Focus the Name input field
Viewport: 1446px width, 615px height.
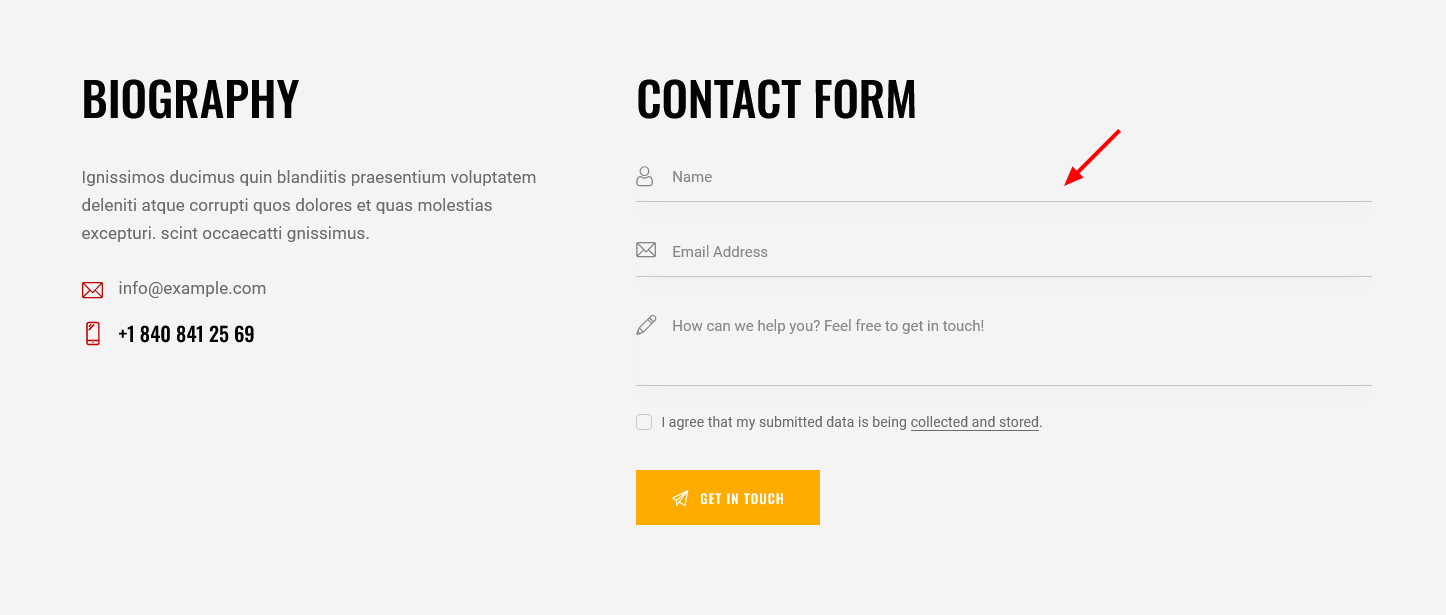1004,177
